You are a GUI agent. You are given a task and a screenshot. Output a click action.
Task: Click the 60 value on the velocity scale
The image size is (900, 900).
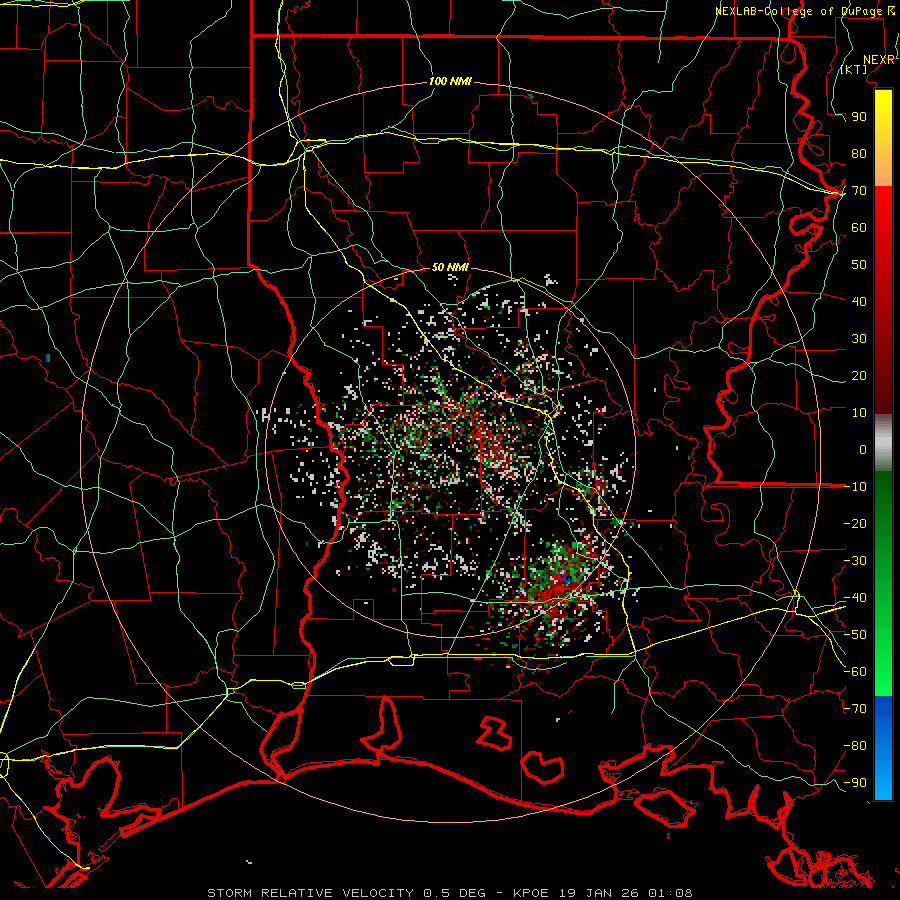pos(859,228)
